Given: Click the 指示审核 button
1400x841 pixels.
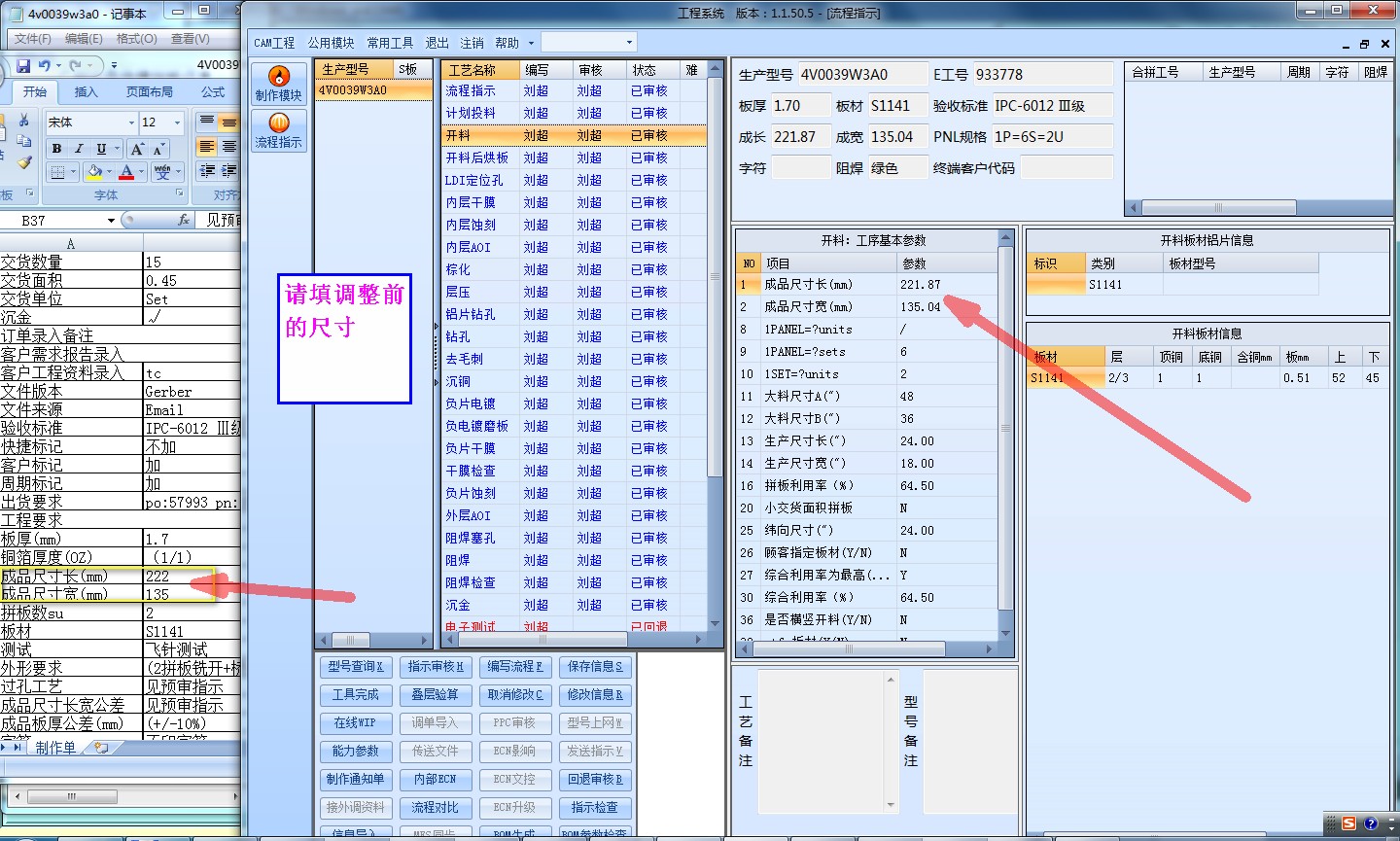Looking at the screenshot, I should tap(435, 667).
